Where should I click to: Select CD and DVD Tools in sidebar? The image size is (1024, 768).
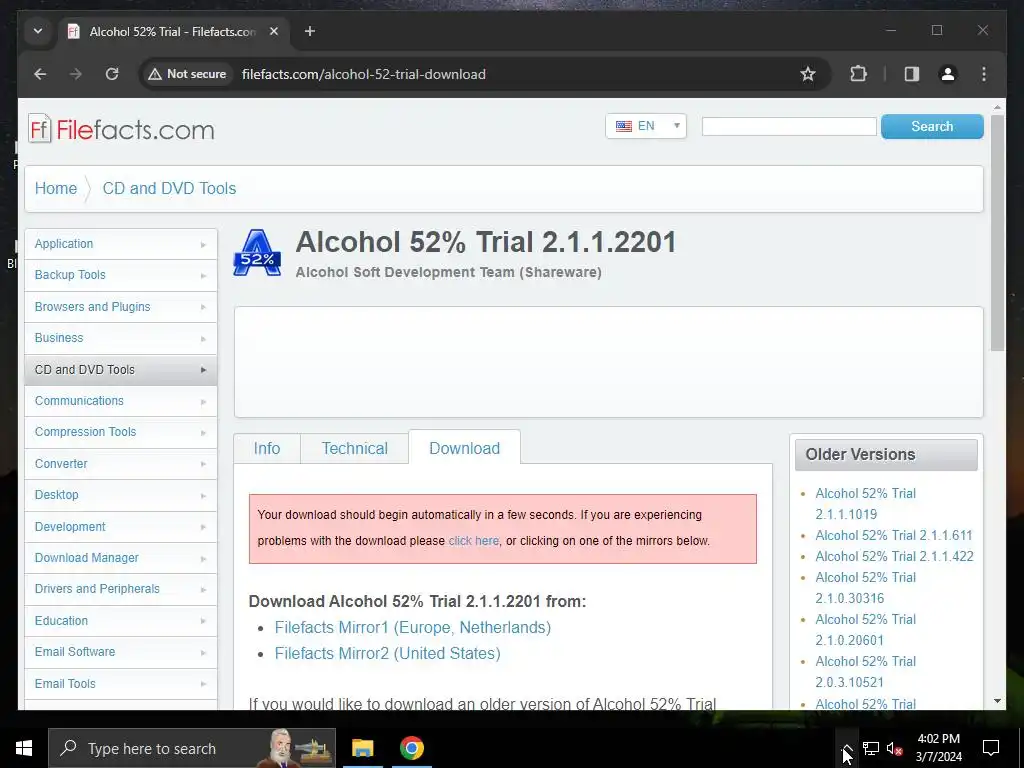(x=121, y=370)
